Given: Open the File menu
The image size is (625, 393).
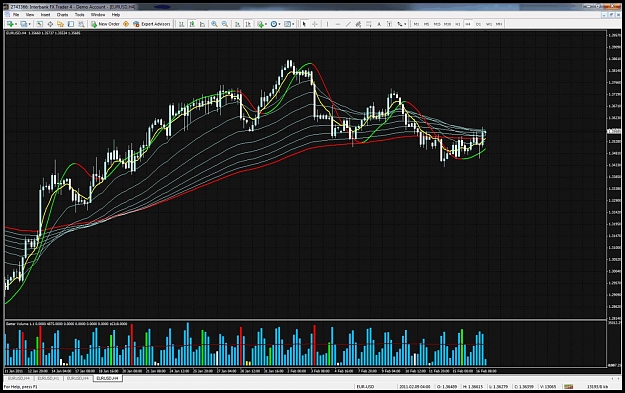Looking at the screenshot, I should pyautogui.click(x=16, y=14).
